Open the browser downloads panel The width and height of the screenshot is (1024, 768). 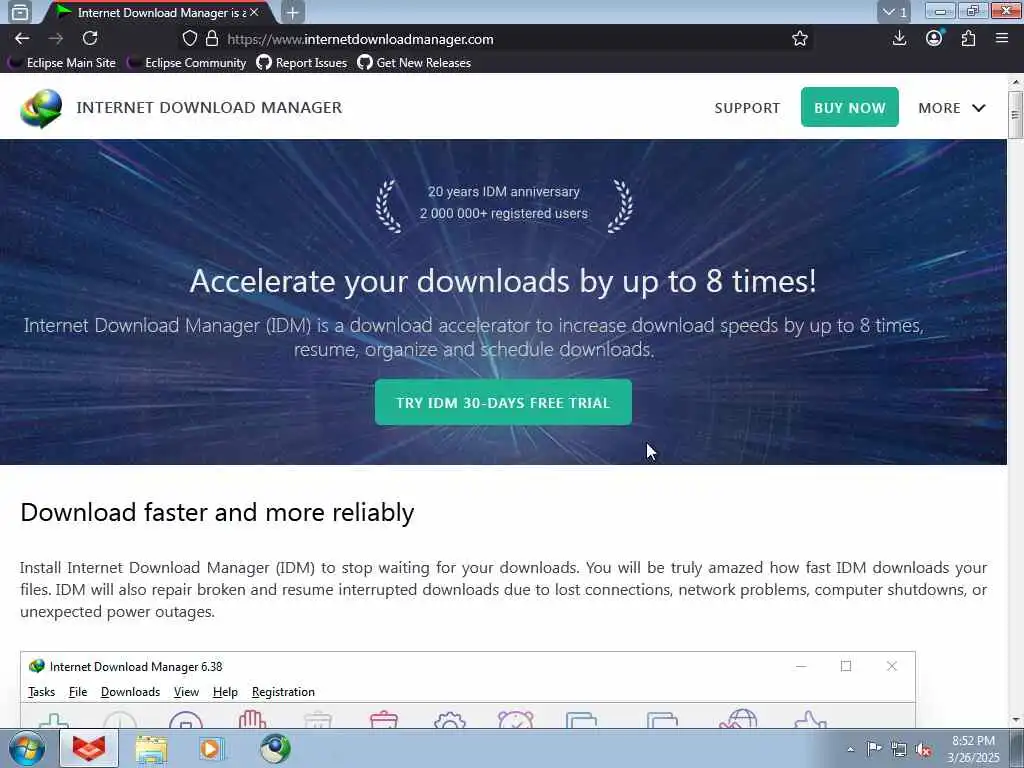pos(899,39)
